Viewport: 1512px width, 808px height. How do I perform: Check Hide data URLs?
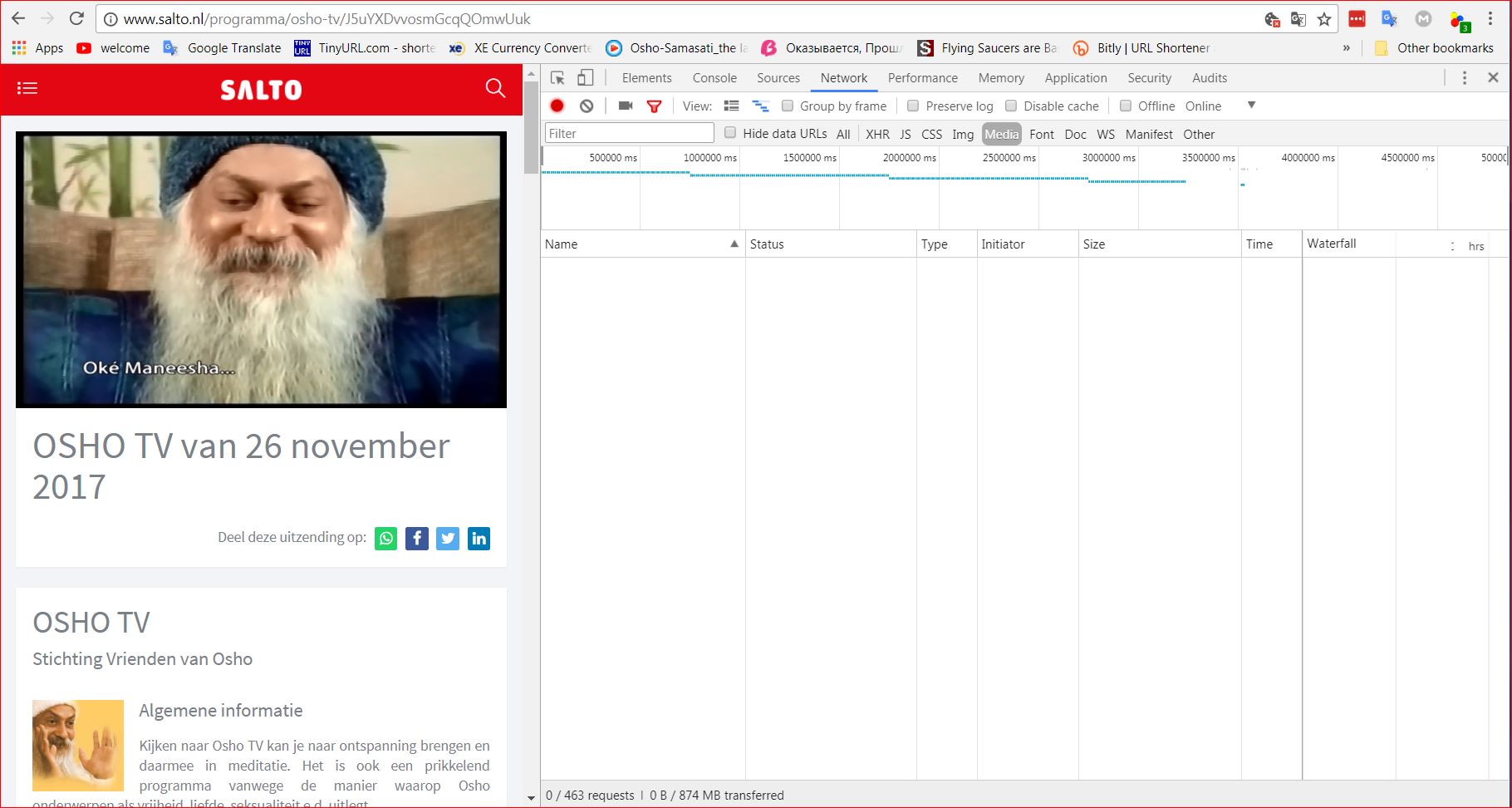tap(730, 133)
